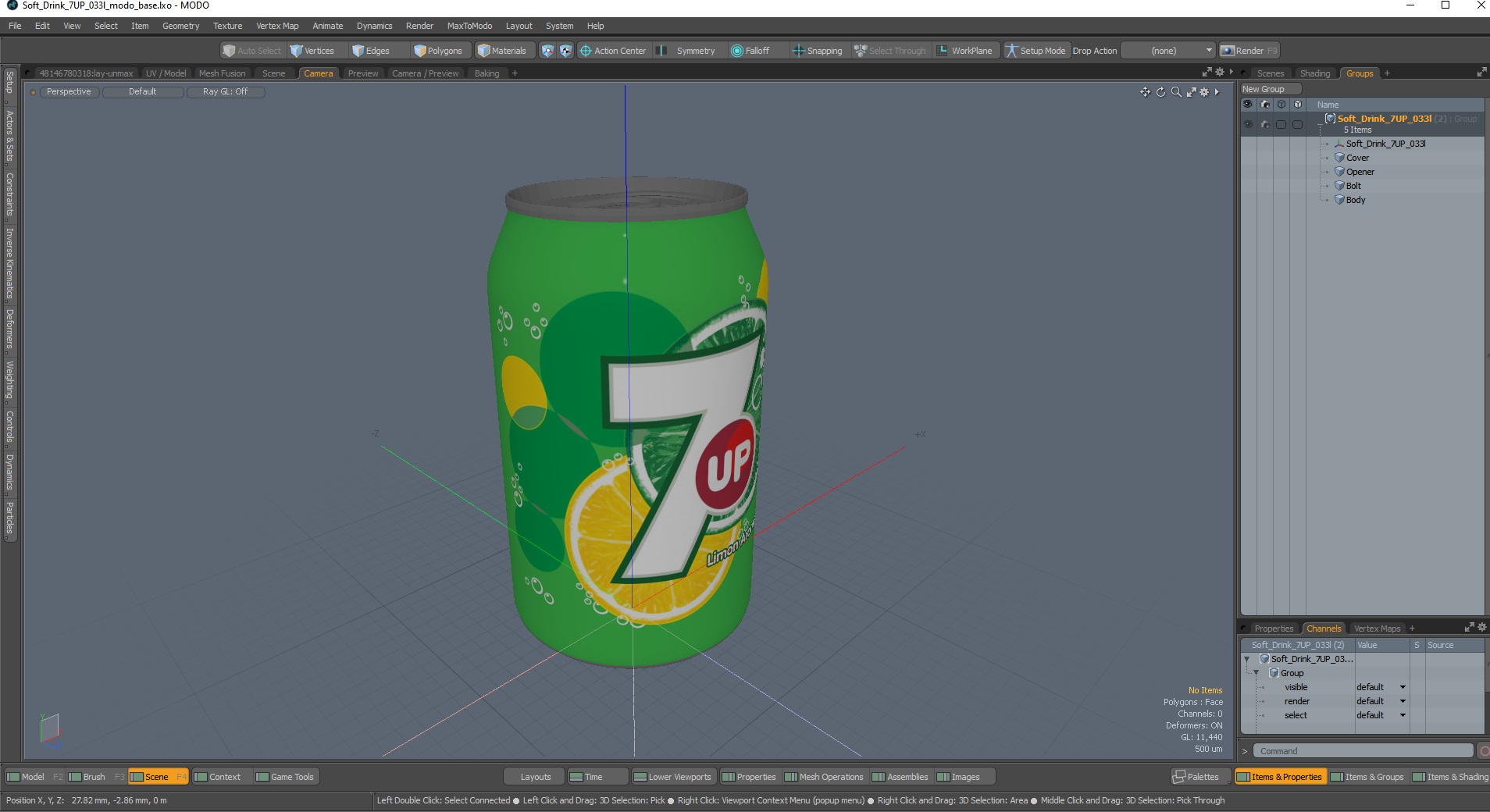Click the viewport rotate icon
The image size is (1490, 812).
click(1160, 92)
